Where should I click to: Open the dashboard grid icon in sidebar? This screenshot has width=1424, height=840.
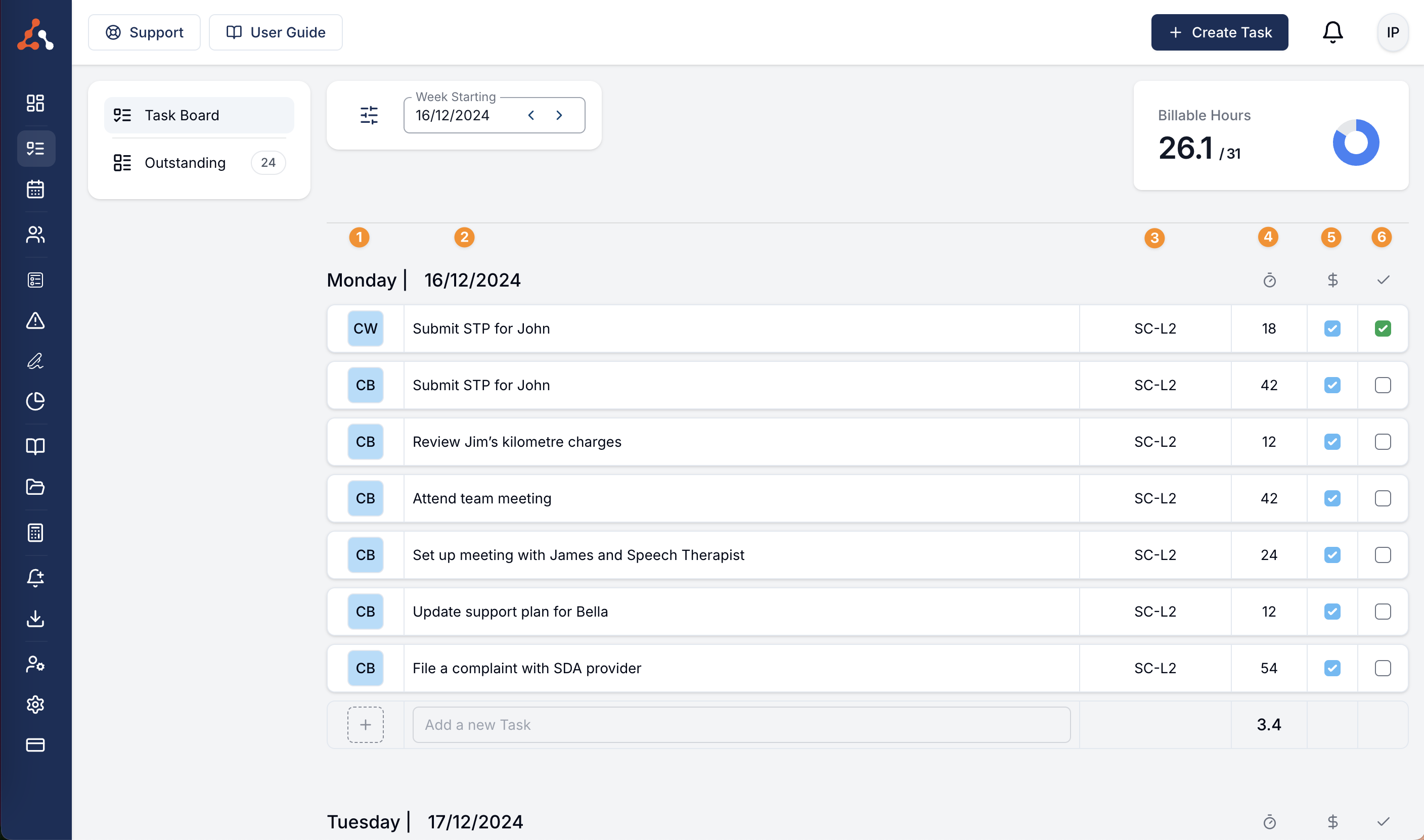35,103
